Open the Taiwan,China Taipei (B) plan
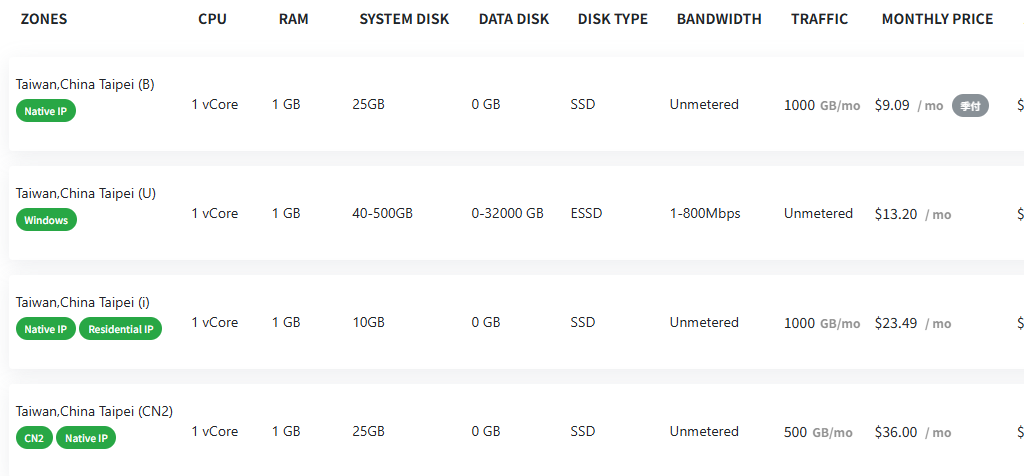Image resolution: width=1024 pixels, height=476 pixels. click(85, 84)
